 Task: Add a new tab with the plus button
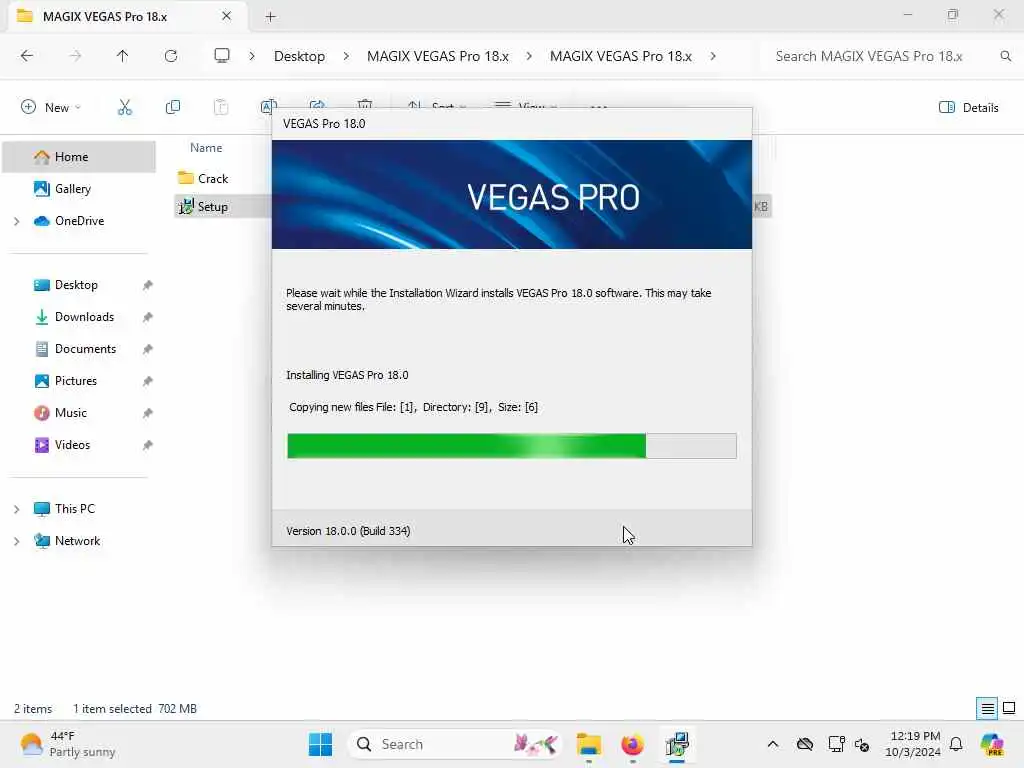tap(270, 17)
